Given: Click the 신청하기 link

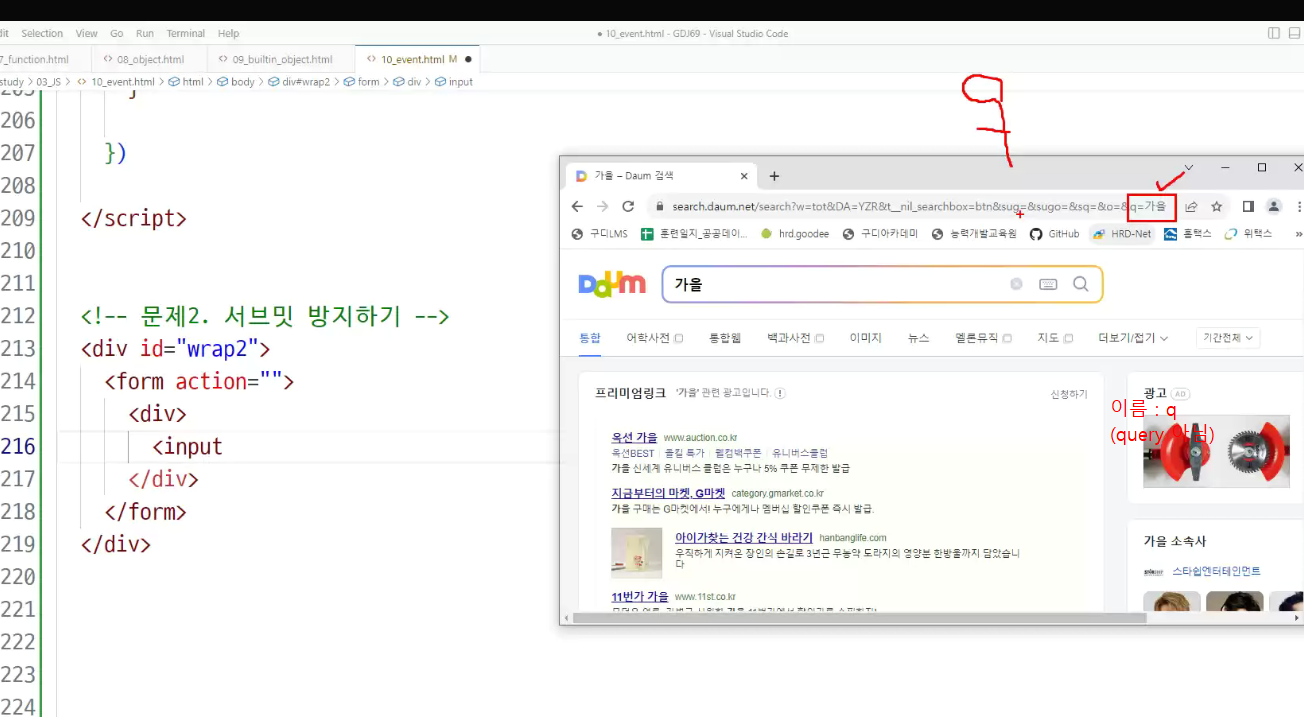Looking at the screenshot, I should 1069,394.
